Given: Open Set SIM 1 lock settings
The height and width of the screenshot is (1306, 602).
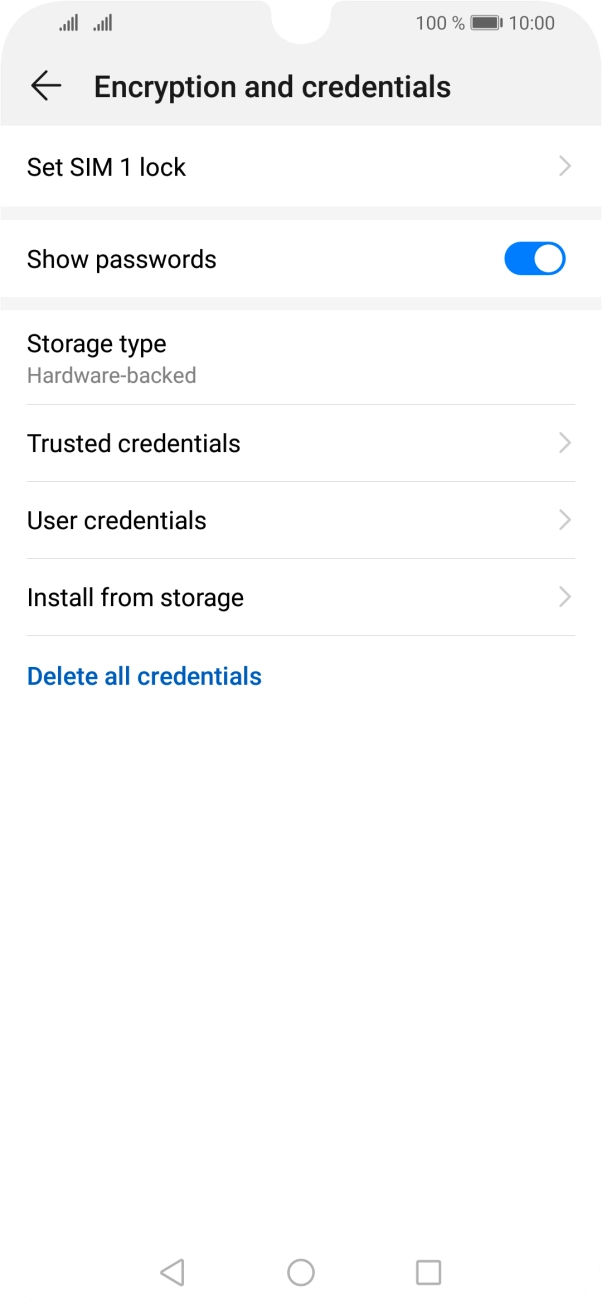Looking at the screenshot, I should click(107, 167).
